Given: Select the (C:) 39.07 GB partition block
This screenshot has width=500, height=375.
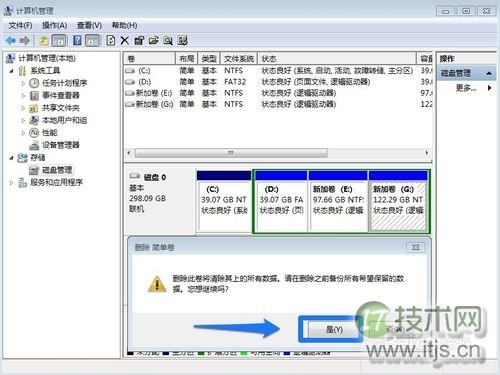Looking at the screenshot, I should [x=224, y=201].
